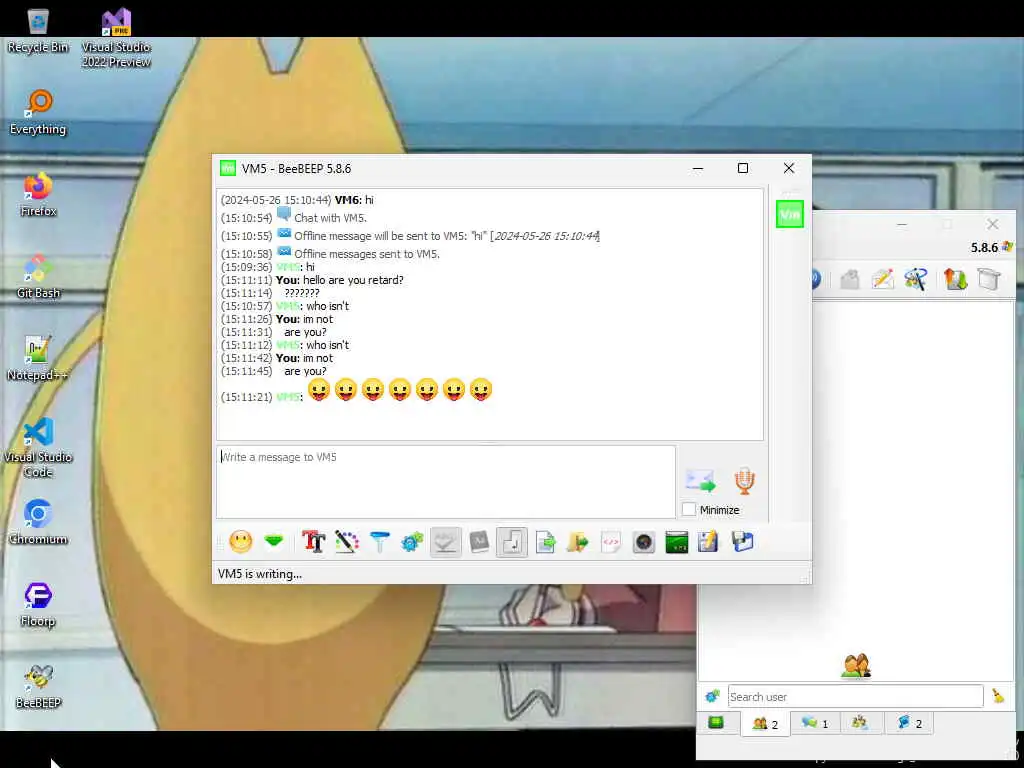The image size is (1024, 768).
Task: Click the colorful icon next to 5.8.6
Action: pos(1008,247)
